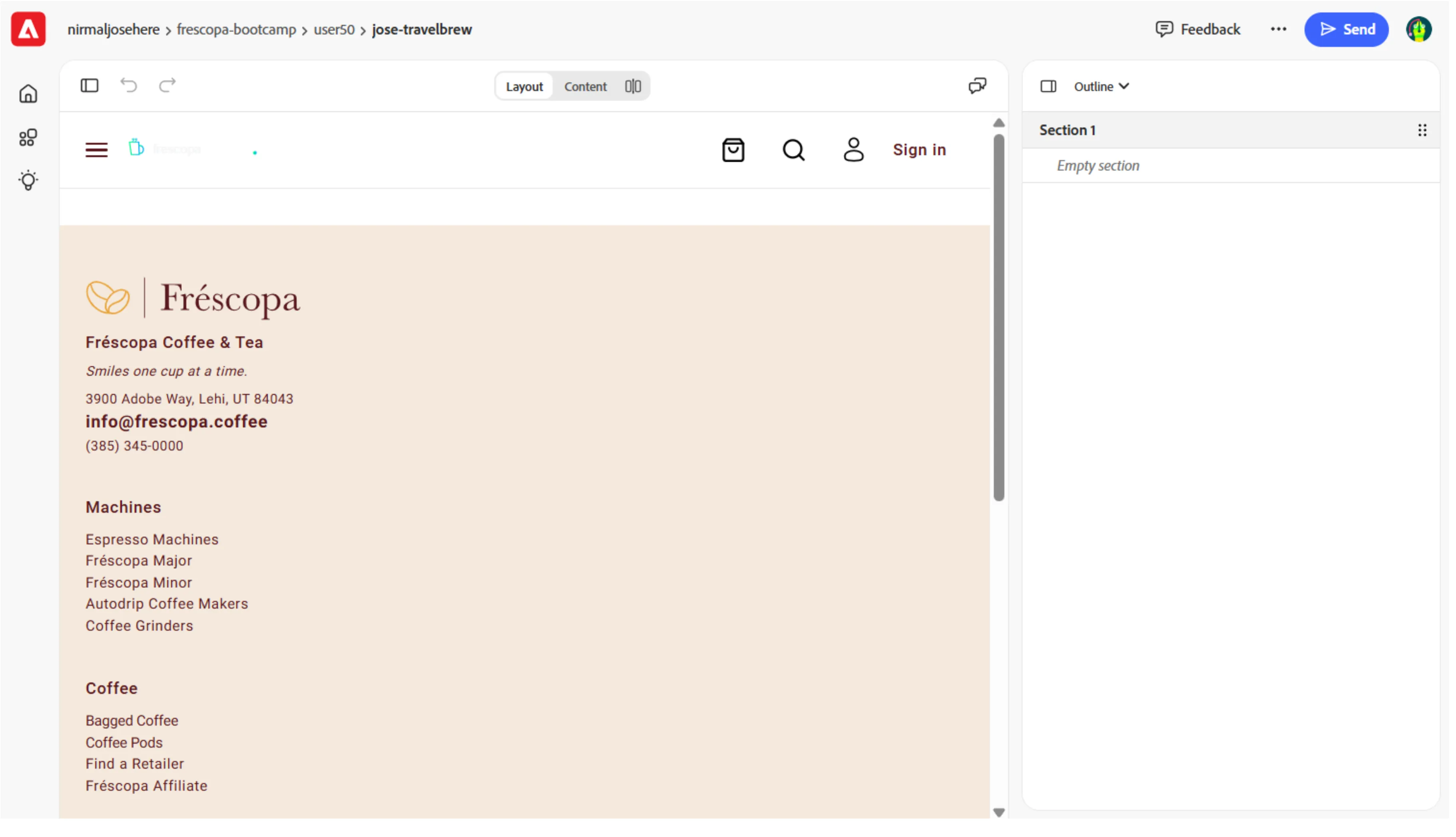Viewport: 1456px width, 837px height.
Task: Click info@frescopa.coffee email link
Action: pos(177,421)
